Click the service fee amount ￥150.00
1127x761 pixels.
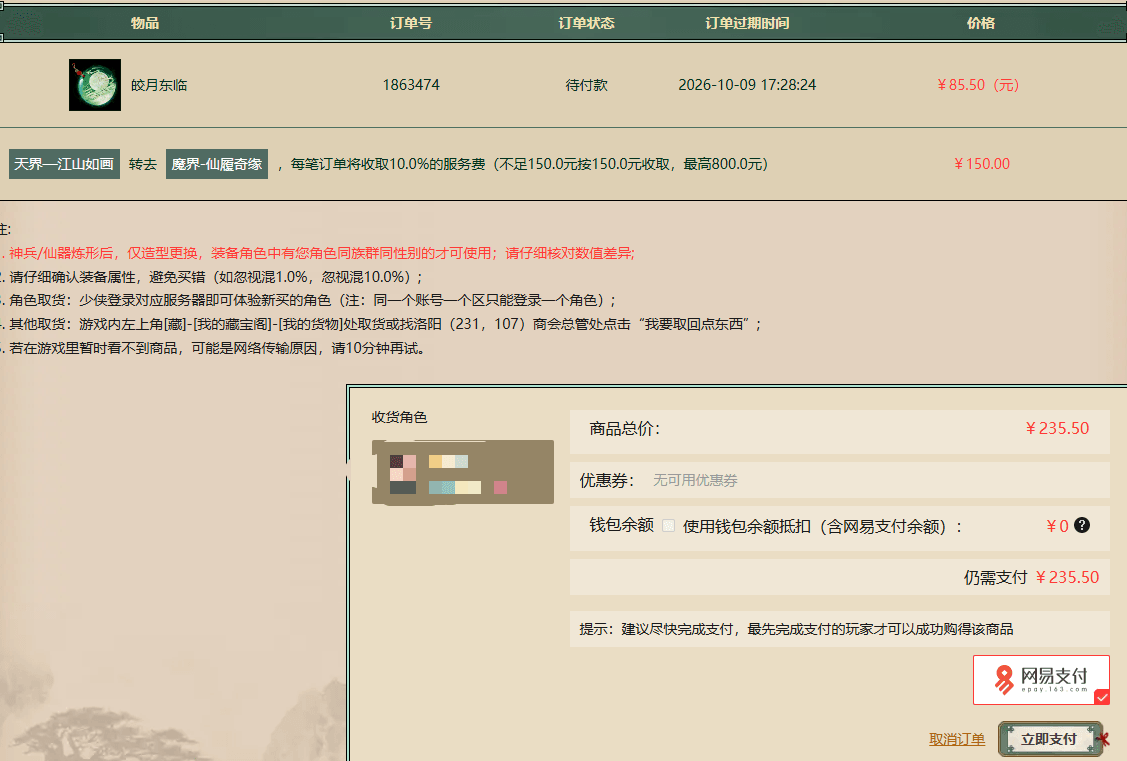point(982,164)
